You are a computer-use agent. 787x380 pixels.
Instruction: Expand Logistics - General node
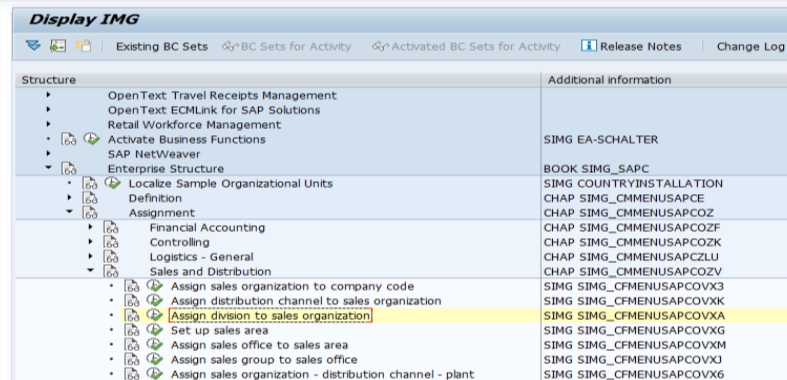click(x=90, y=257)
